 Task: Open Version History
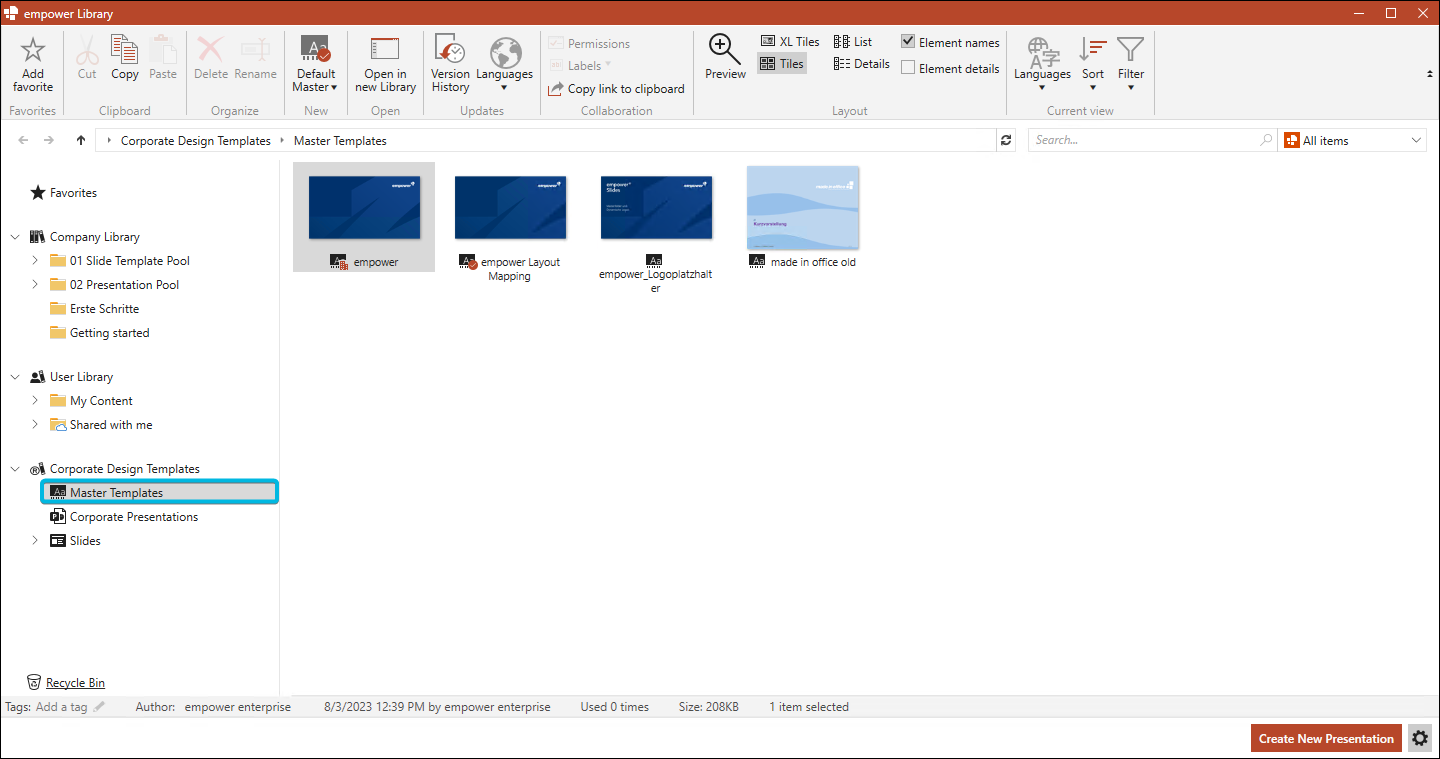point(450,64)
